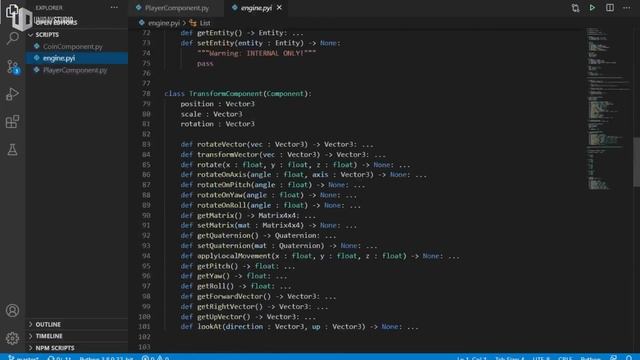Viewport: 640px width, 360px height.
Task: Click Ln 1, Col 1 in status bar
Action: [471, 358]
